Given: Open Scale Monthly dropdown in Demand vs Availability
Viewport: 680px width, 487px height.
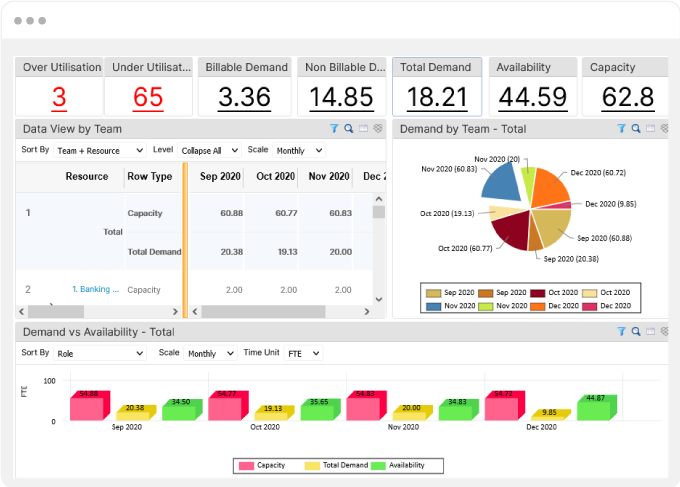Looking at the screenshot, I should pyautogui.click(x=210, y=353).
